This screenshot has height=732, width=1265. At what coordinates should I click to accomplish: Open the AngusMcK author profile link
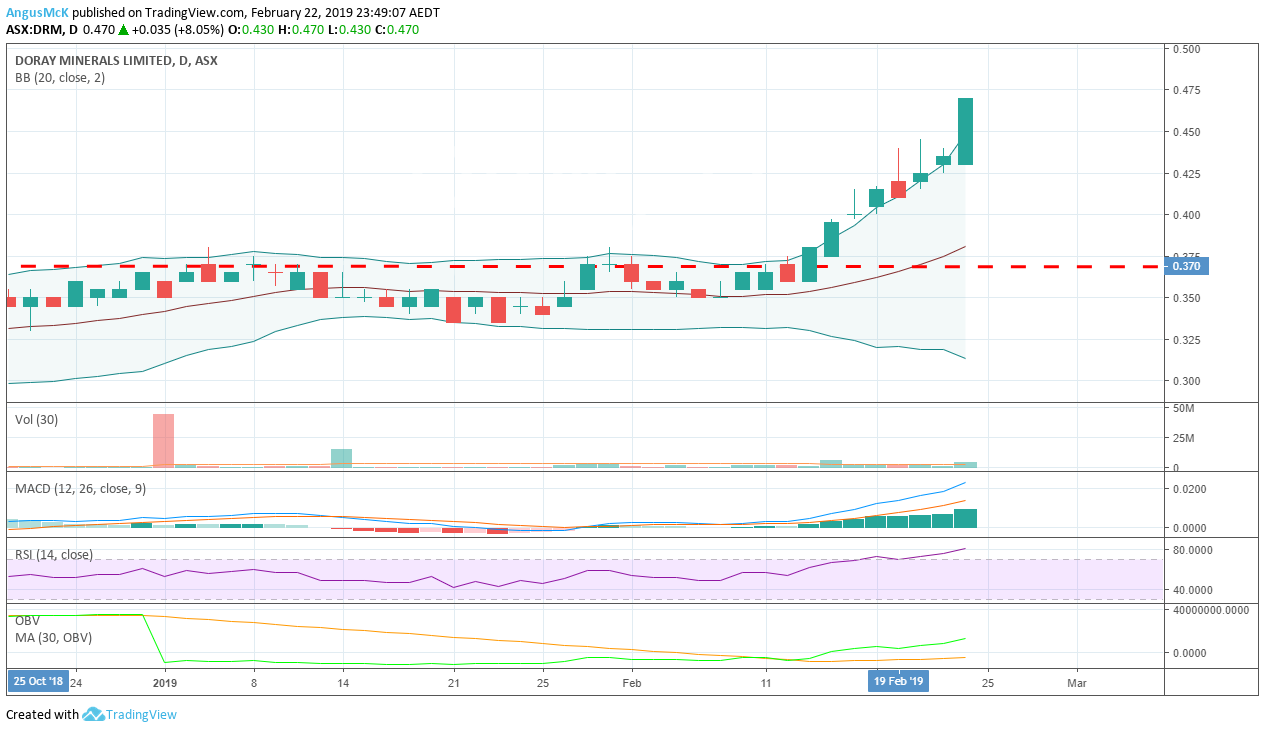click(x=38, y=12)
